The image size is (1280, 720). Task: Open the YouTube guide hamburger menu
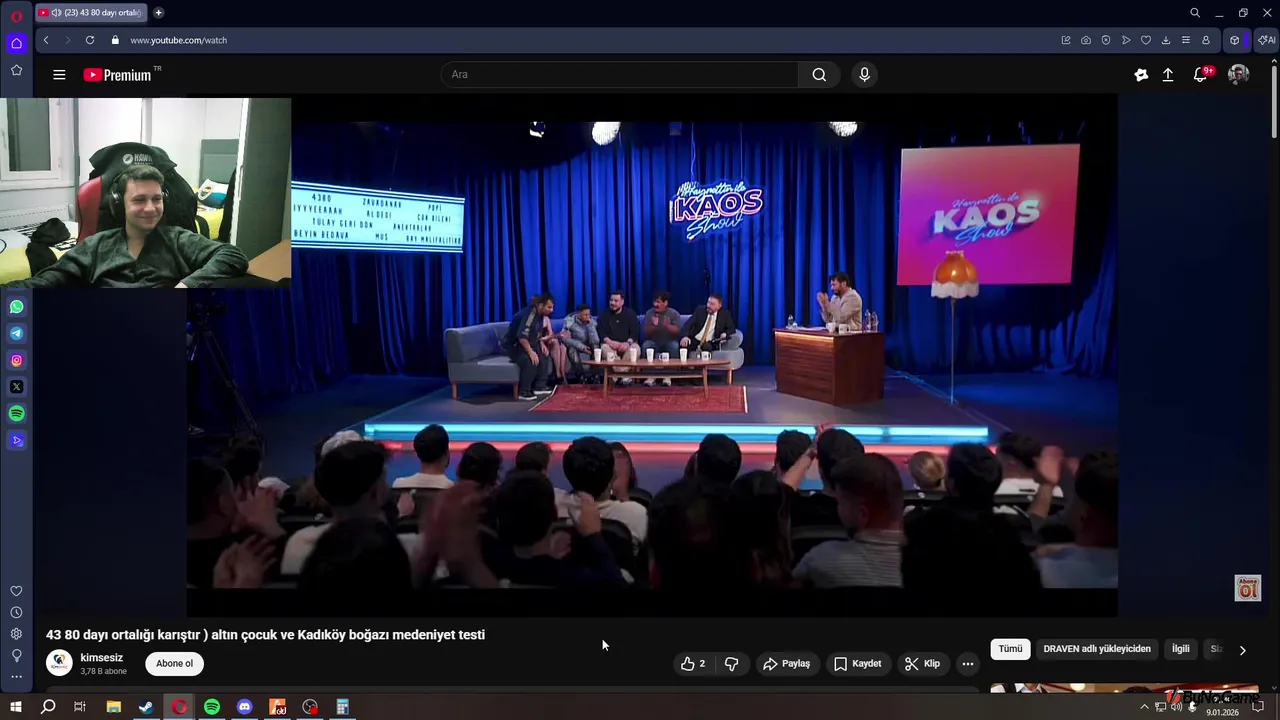coord(59,75)
